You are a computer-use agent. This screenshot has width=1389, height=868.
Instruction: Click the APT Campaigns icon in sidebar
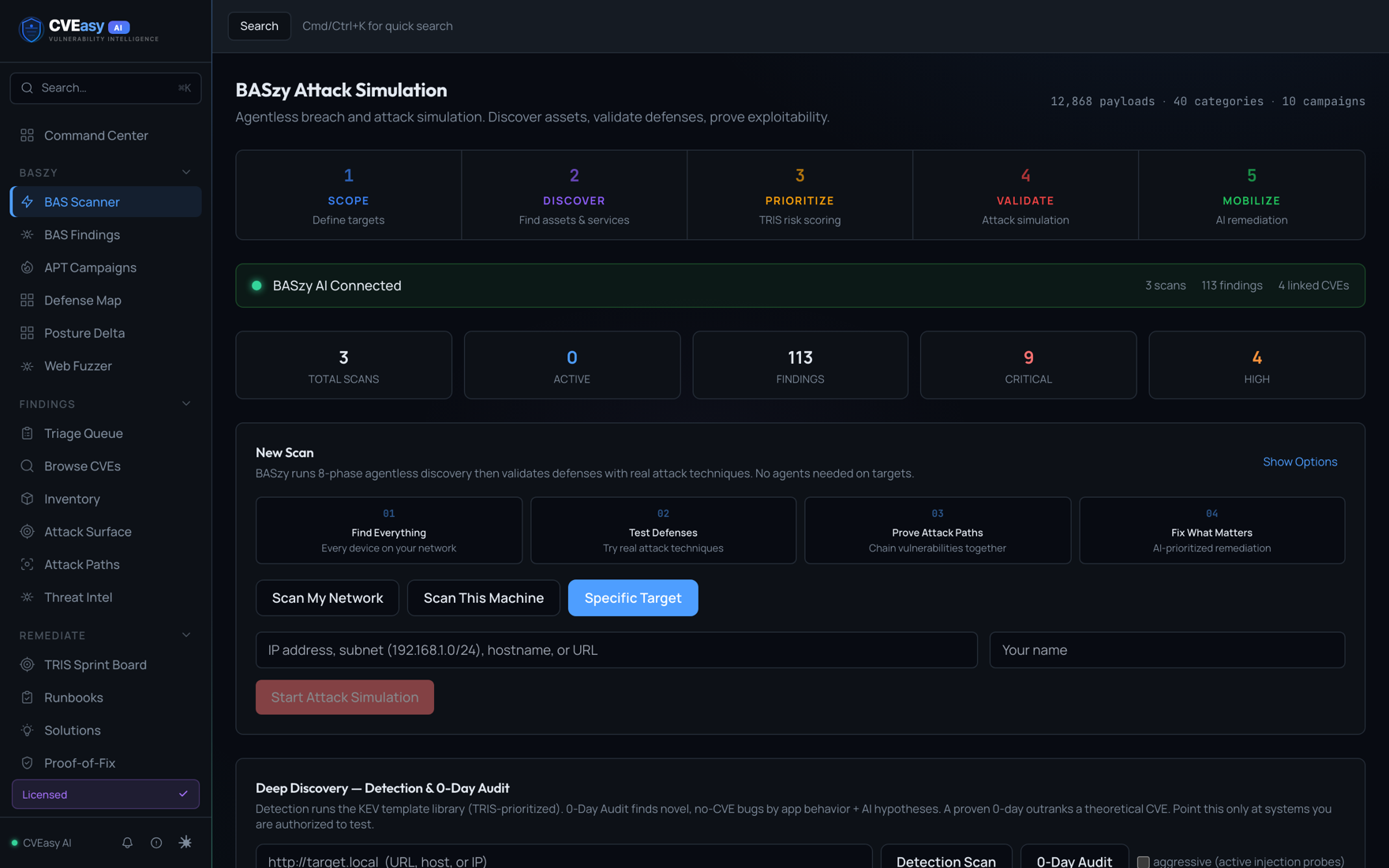[x=27, y=268]
